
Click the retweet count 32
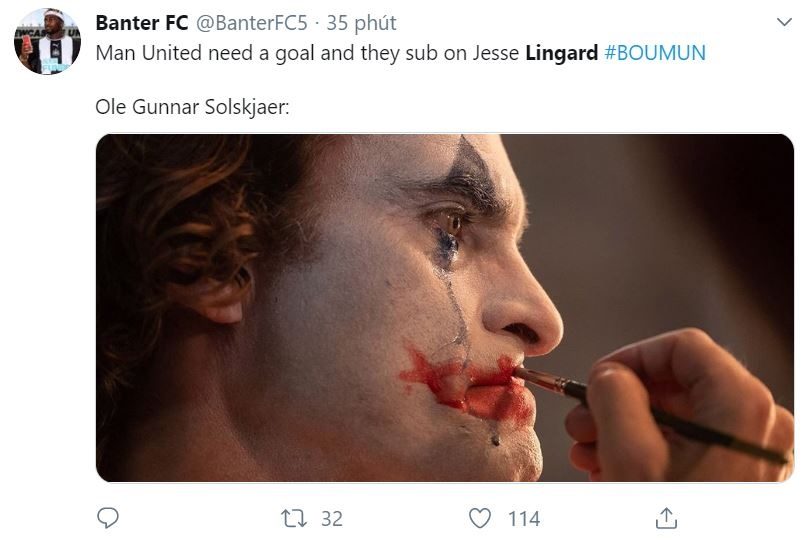(x=331, y=518)
